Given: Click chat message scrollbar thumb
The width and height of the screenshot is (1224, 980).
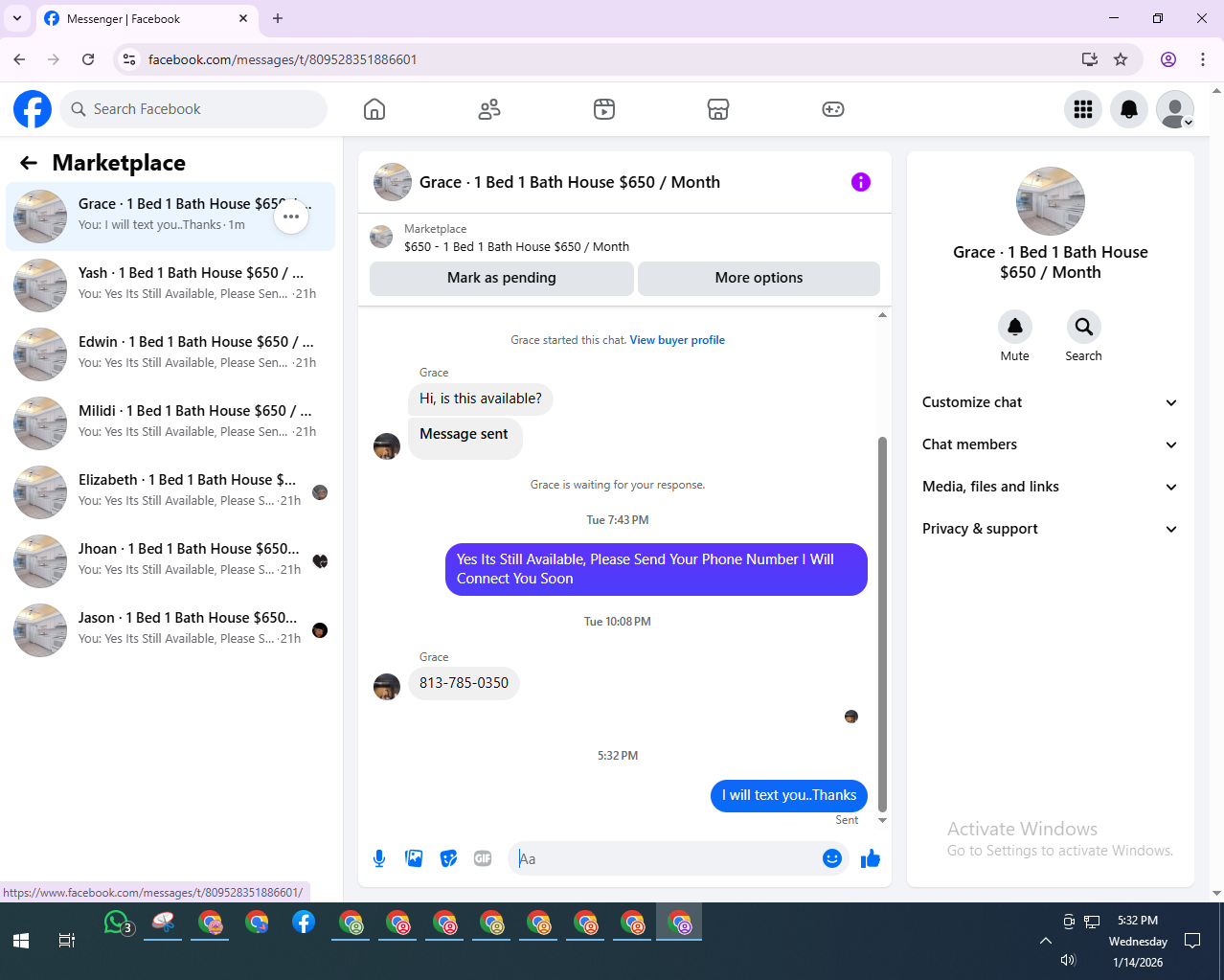Looking at the screenshot, I should (x=882, y=624).
